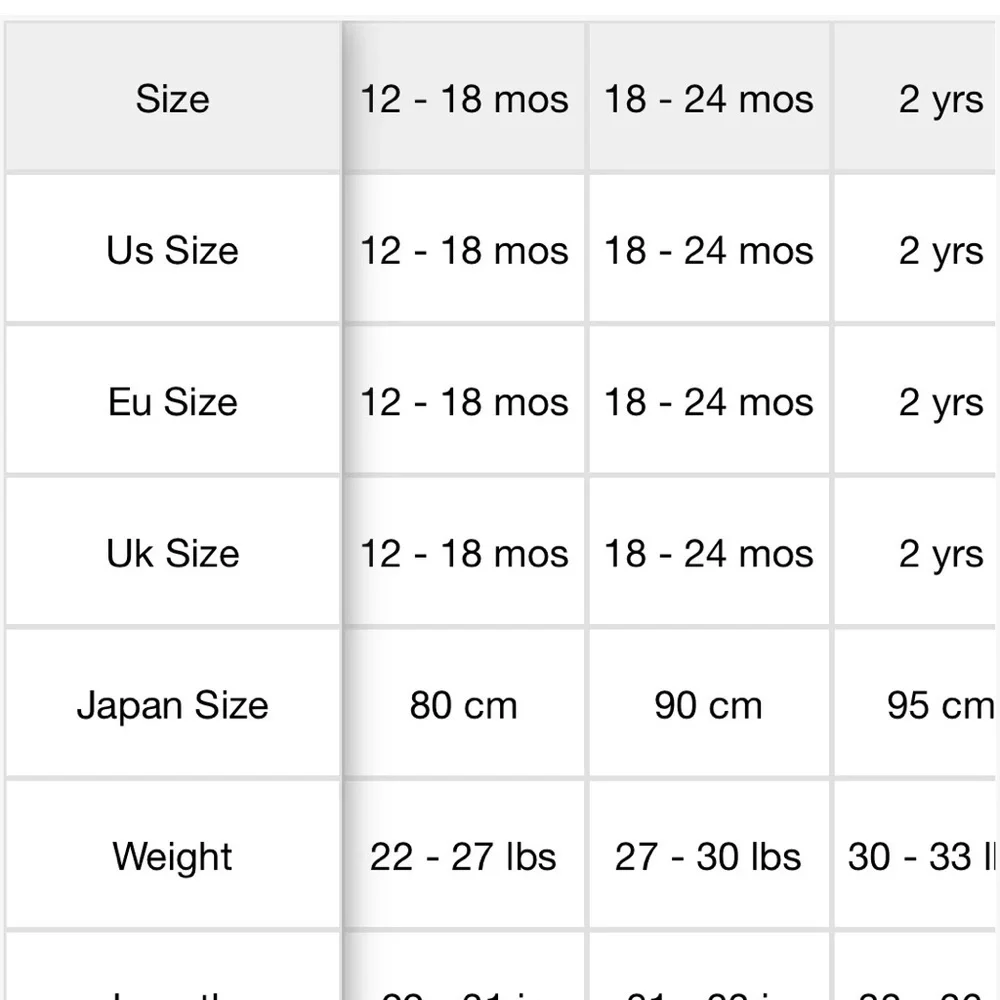Click the 27 - 30 lbs weight cell
1000x1000 pixels.
tap(709, 855)
